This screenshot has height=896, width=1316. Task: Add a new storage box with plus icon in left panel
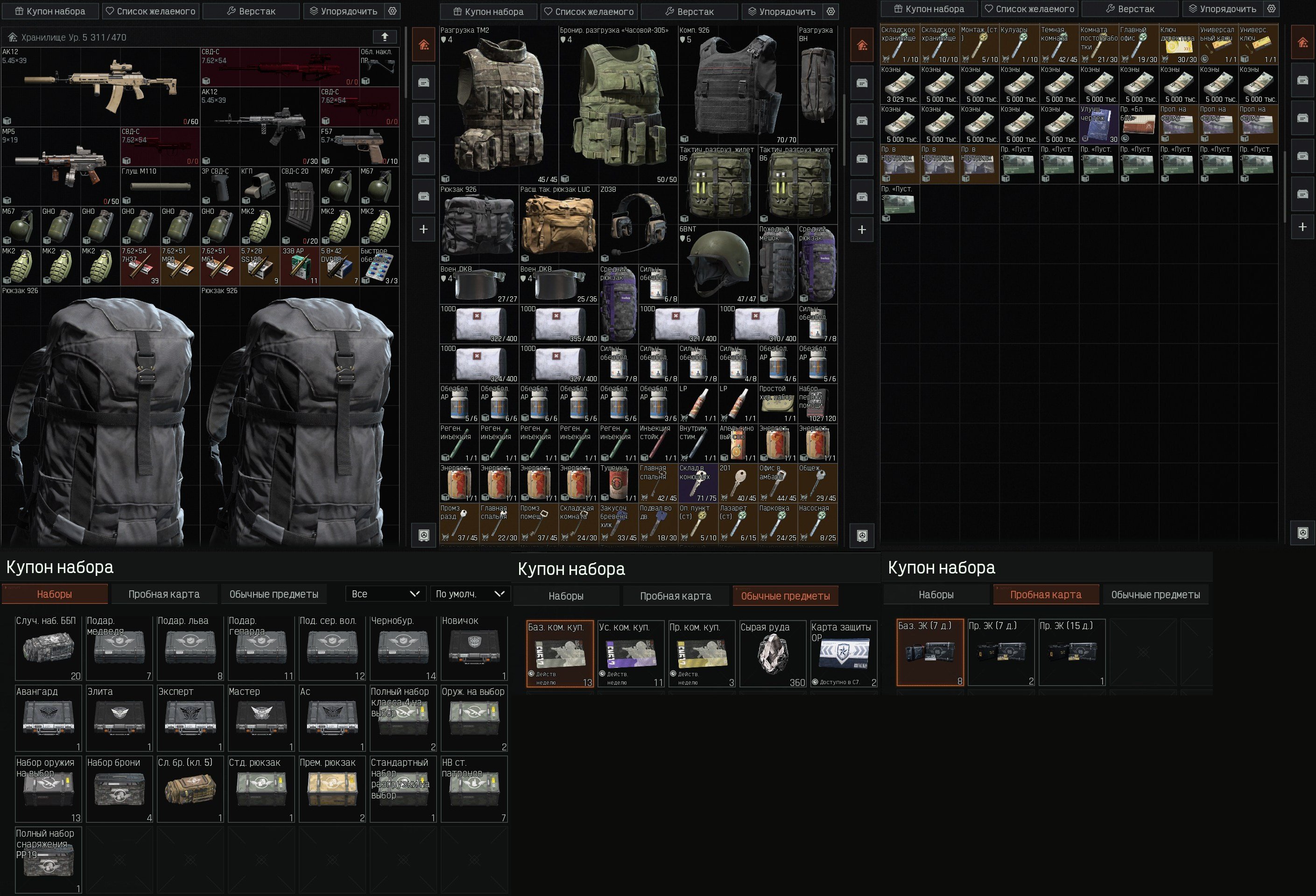(423, 229)
